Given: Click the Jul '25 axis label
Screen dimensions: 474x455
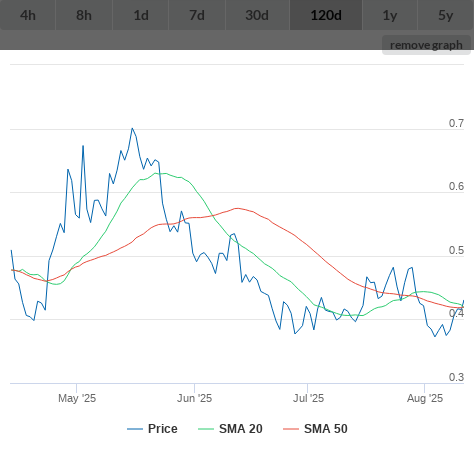Looking at the screenshot, I should 308,398.
